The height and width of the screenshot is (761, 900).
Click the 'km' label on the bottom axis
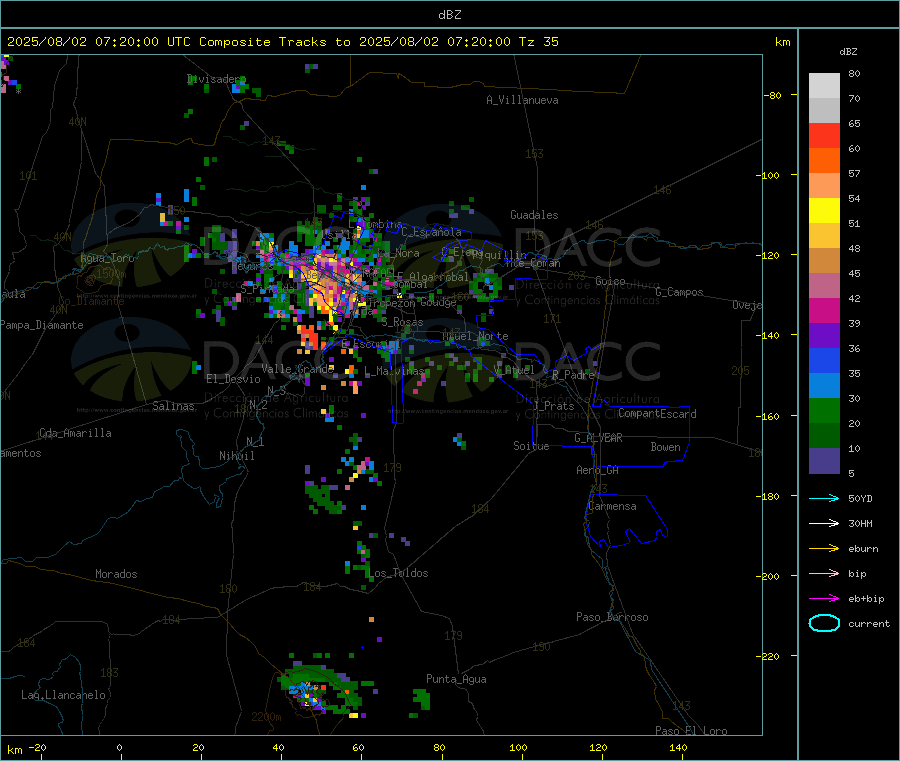point(15,750)
